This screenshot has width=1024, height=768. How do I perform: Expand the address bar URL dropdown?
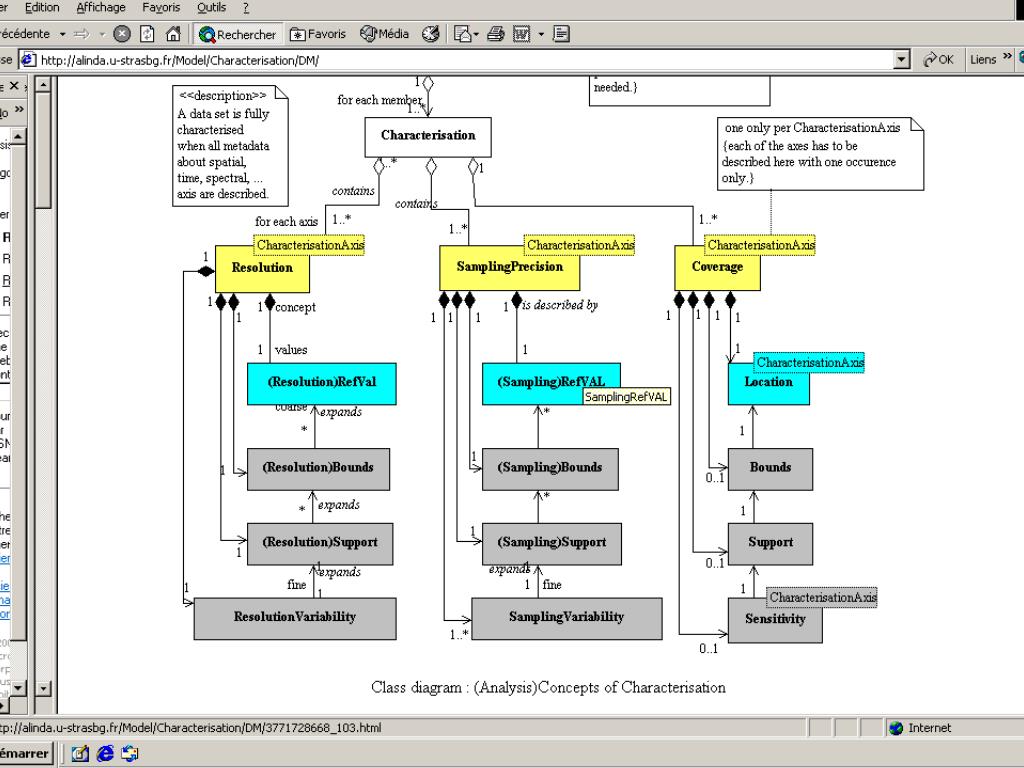[903, 60]
